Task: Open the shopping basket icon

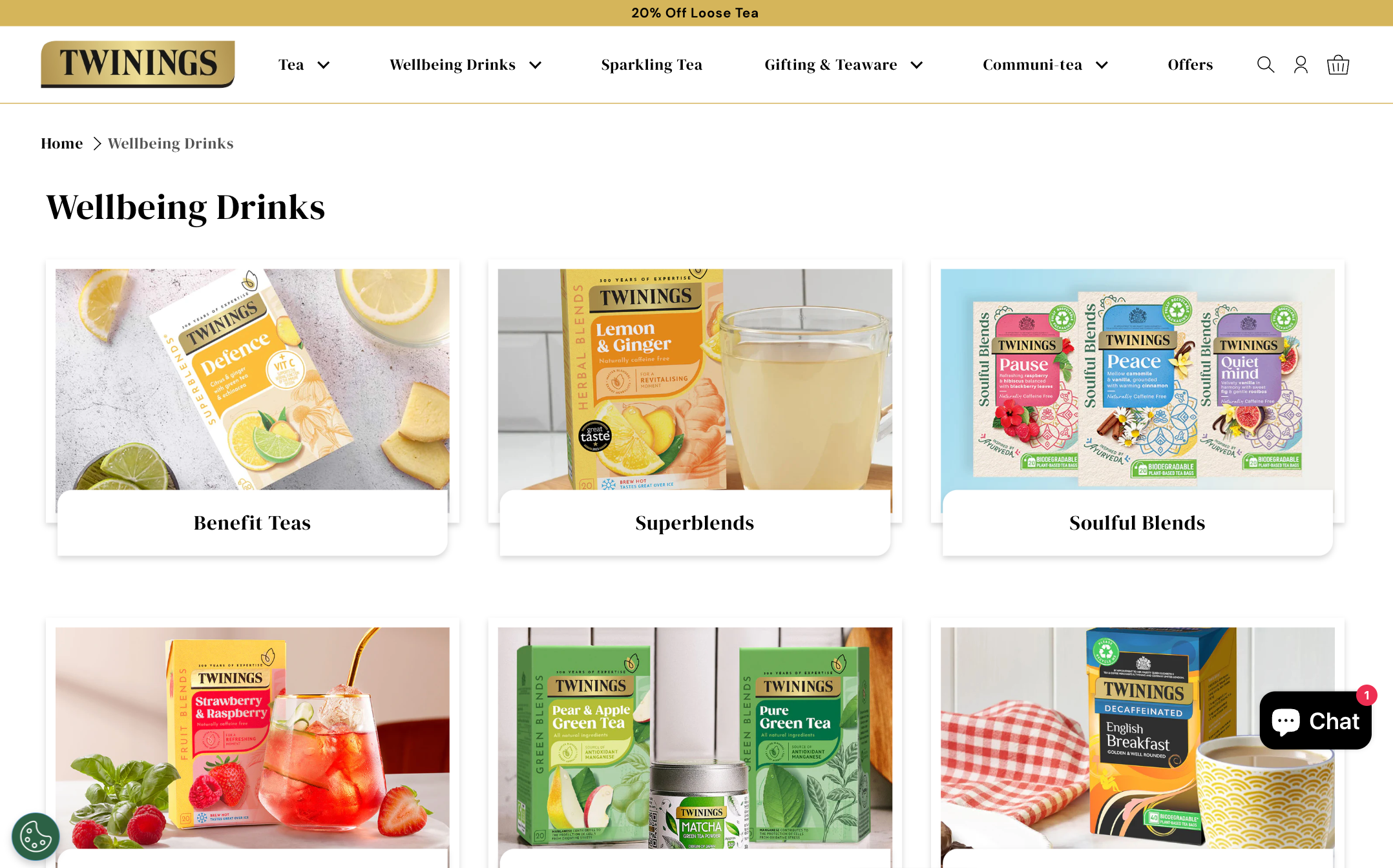Action: [1337, 65]
